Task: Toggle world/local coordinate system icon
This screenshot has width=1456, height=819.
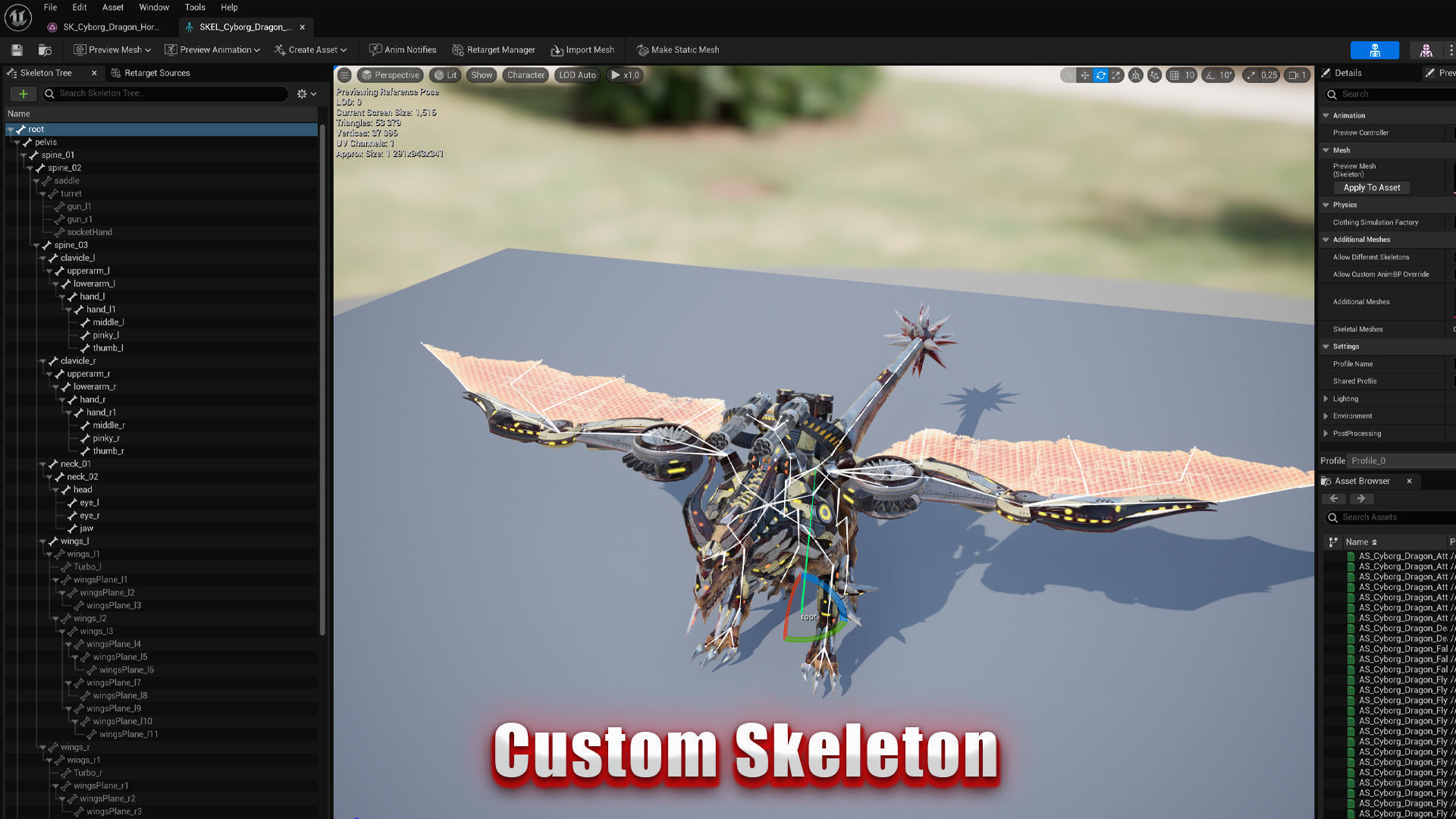Action: pyautogui.click(x=1135, y=75)
